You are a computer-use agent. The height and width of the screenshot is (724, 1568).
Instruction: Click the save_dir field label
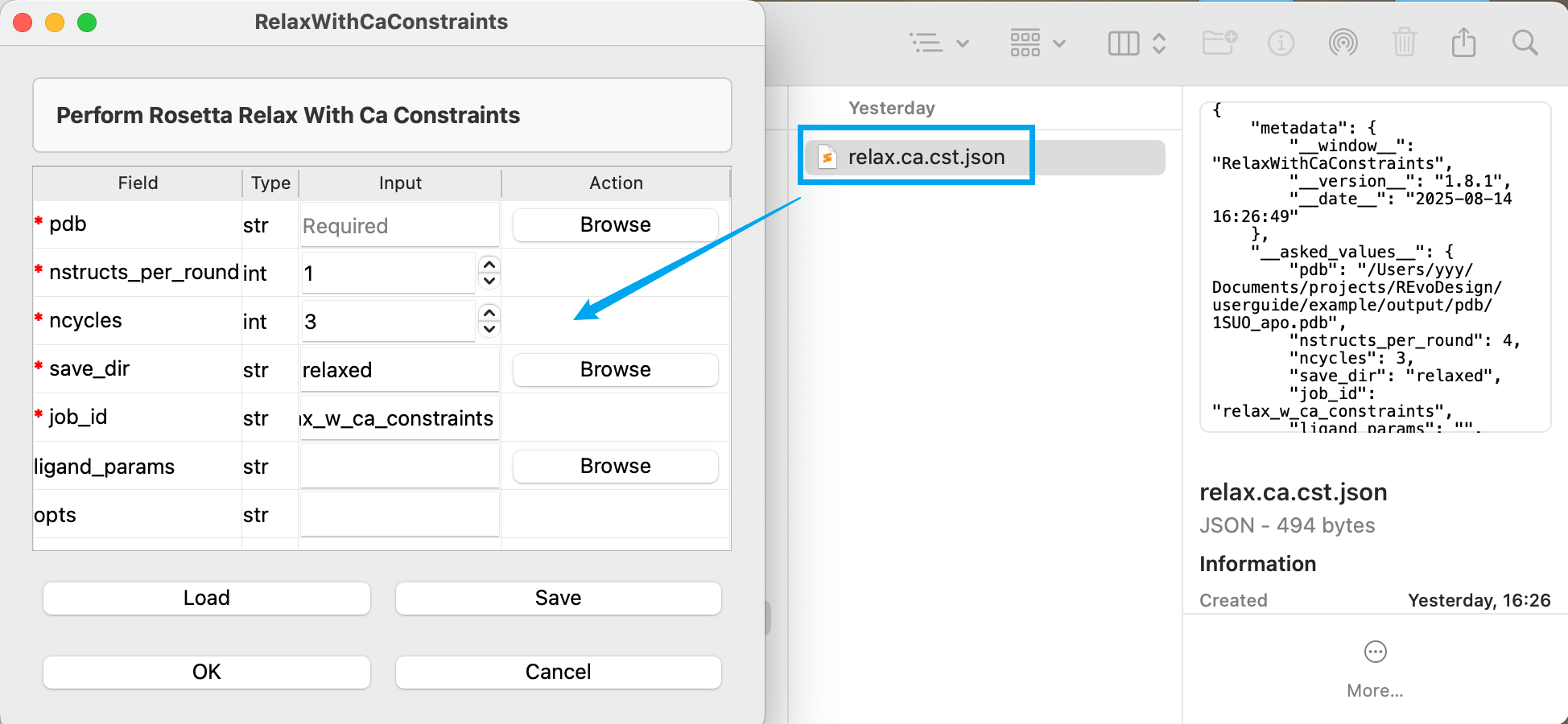[89, 369]
